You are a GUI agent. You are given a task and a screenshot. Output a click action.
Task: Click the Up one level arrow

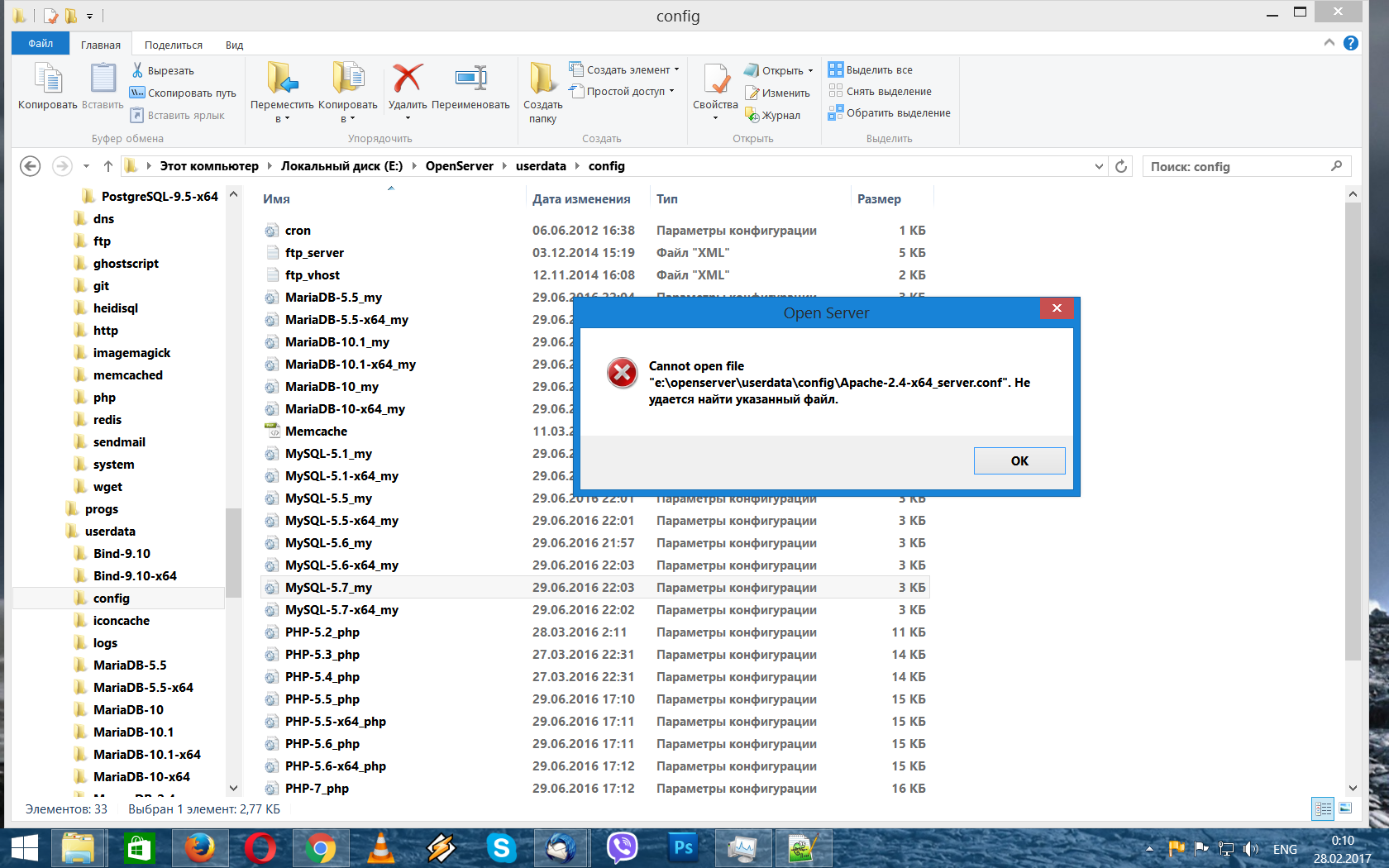108,166
